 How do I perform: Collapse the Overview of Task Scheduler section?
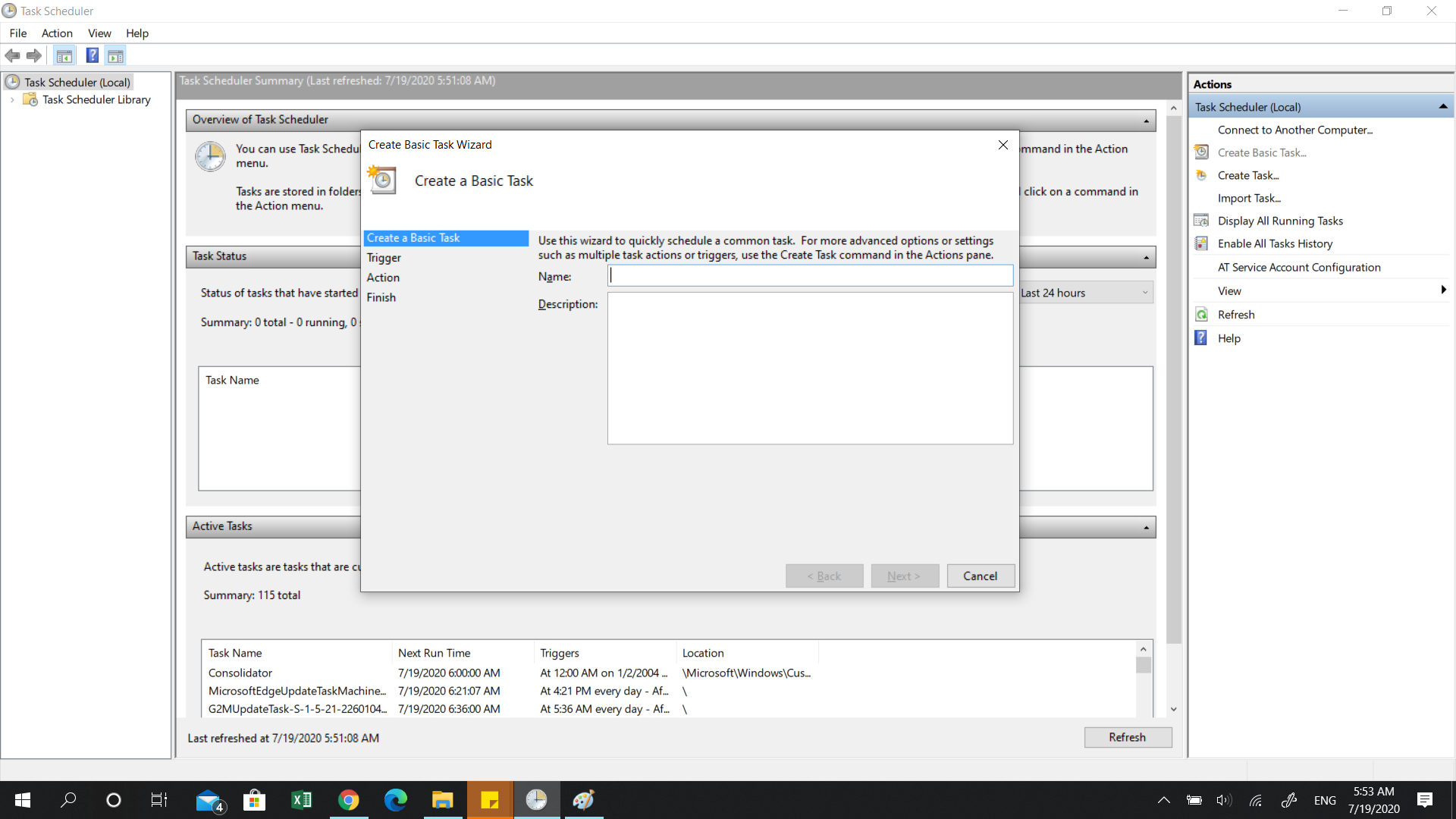point(1146,121)
